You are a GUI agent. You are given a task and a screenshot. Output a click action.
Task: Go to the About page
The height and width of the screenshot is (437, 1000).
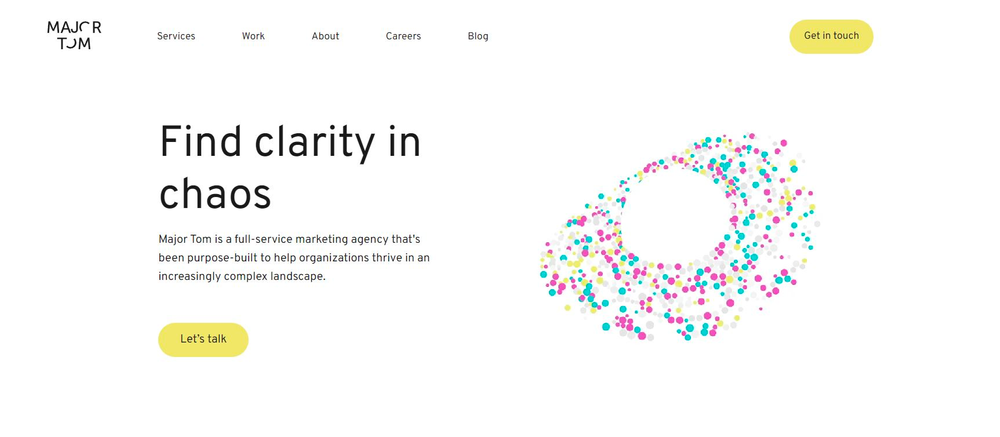tap(325, 36)
